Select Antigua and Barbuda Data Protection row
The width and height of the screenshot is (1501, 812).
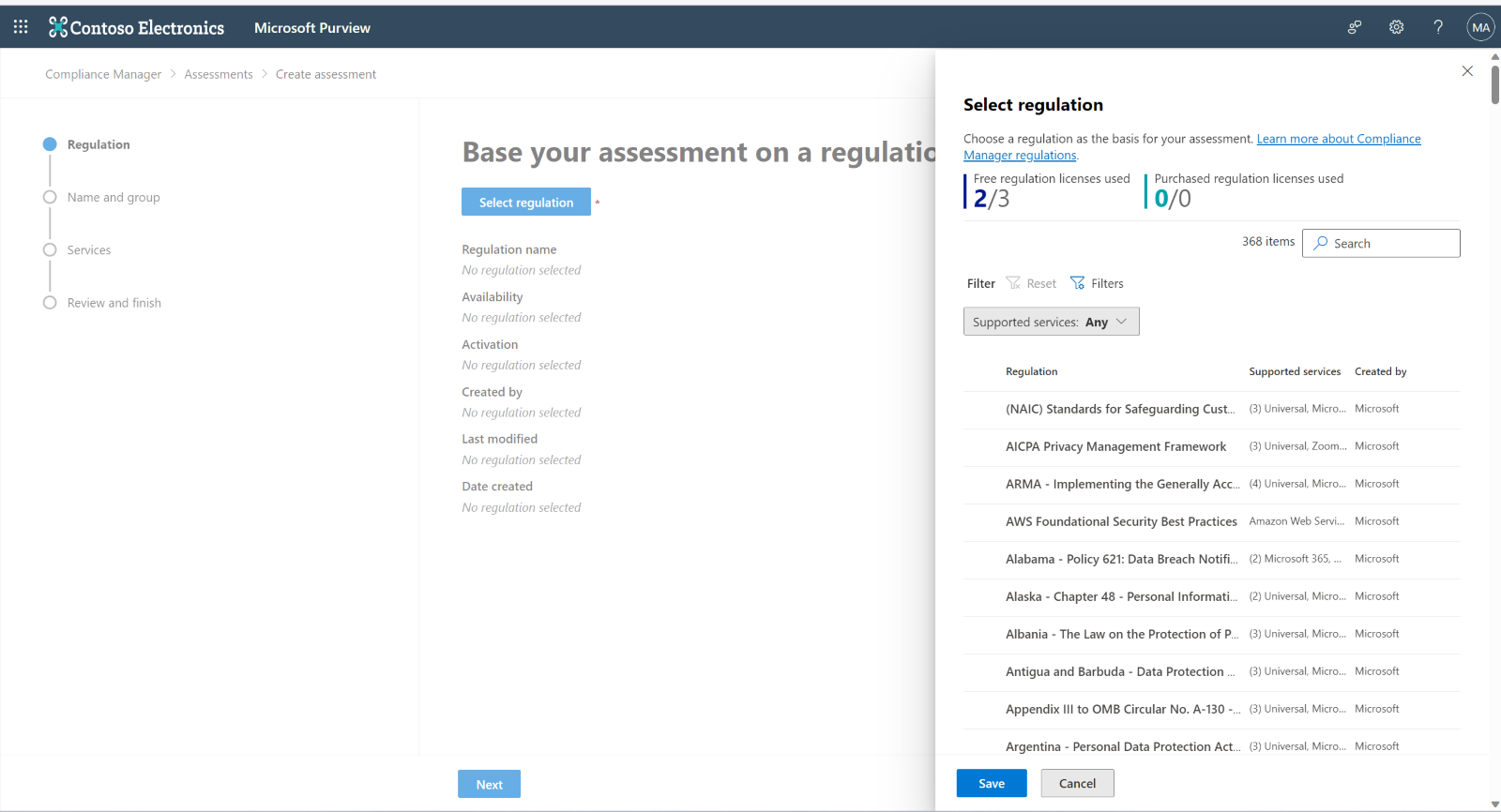coord(1211,672)
